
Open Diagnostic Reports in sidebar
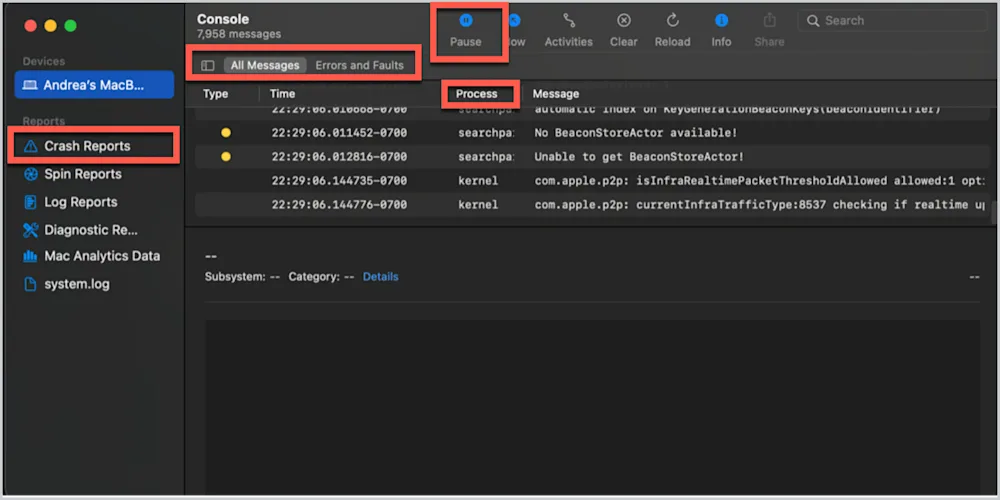click(93, 230)
